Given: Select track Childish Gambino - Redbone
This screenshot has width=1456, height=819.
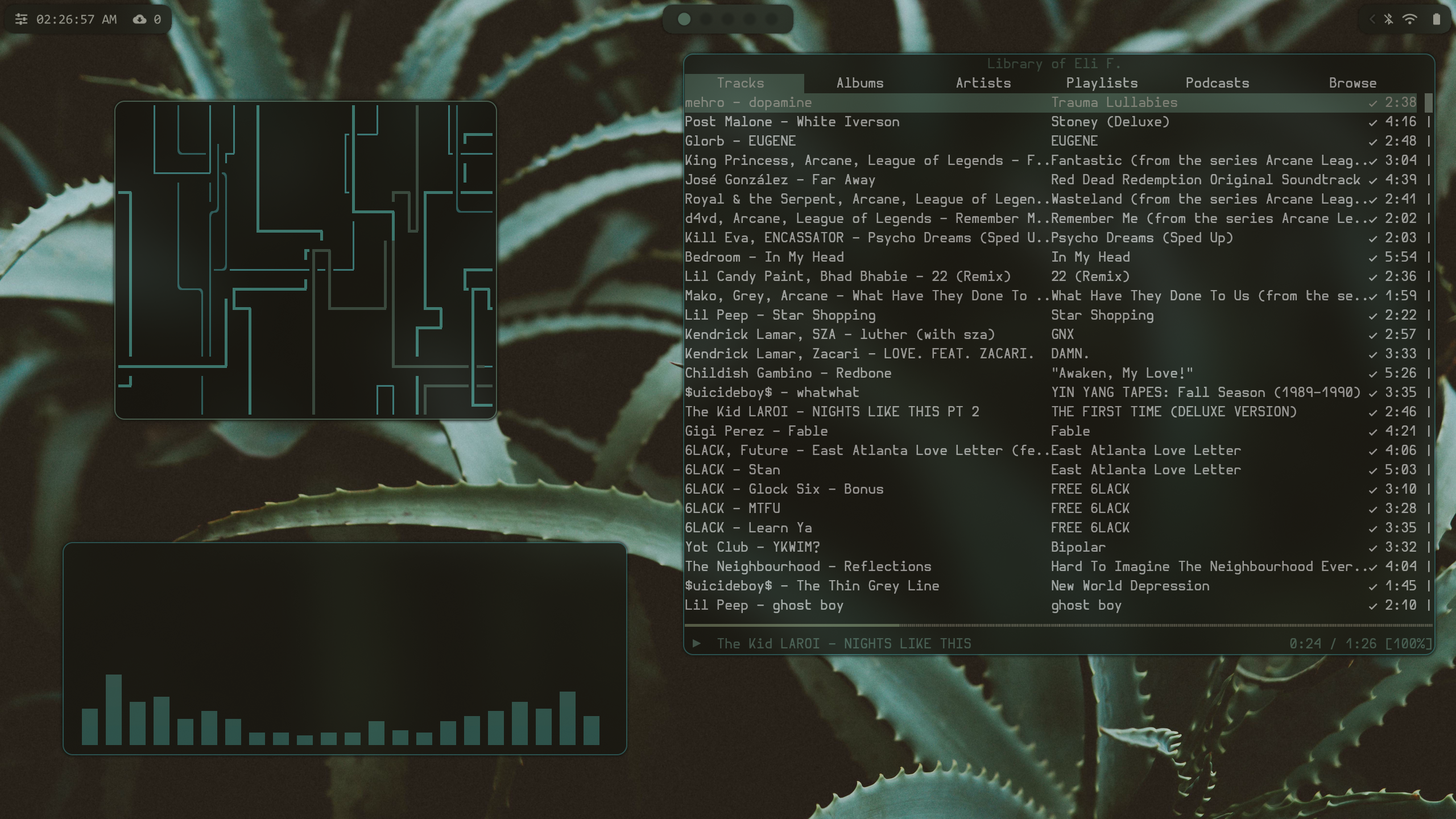Looking at the screenshot, I should point(788,373).
